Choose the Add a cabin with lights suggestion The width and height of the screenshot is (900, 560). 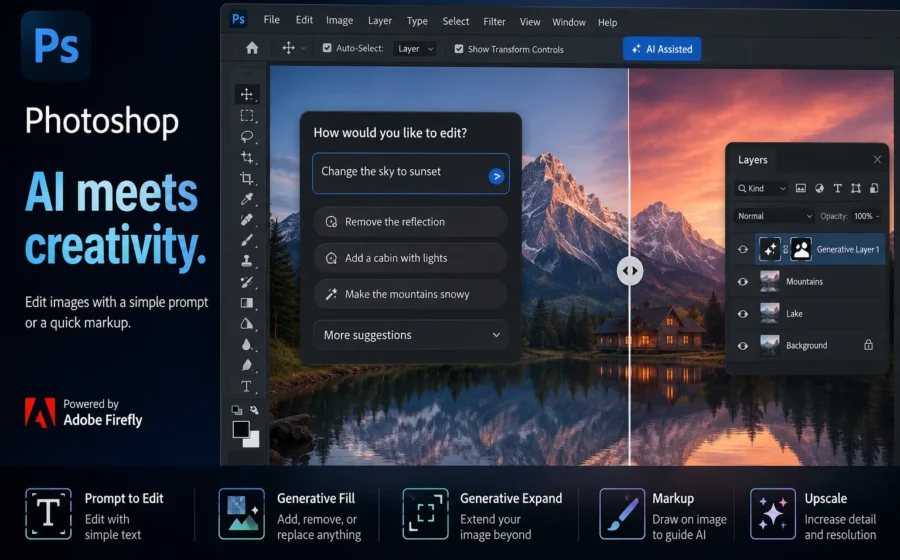click(410, 258)
